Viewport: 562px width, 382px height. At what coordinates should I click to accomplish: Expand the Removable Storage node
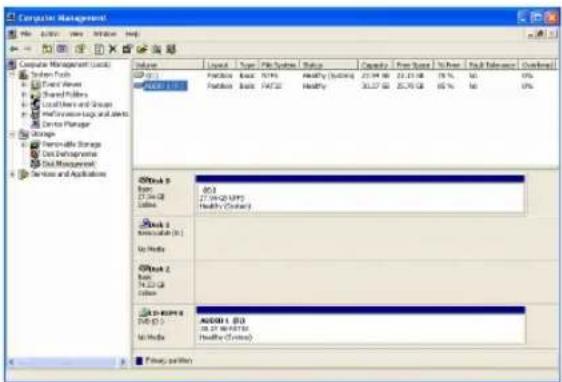point(24,144)
